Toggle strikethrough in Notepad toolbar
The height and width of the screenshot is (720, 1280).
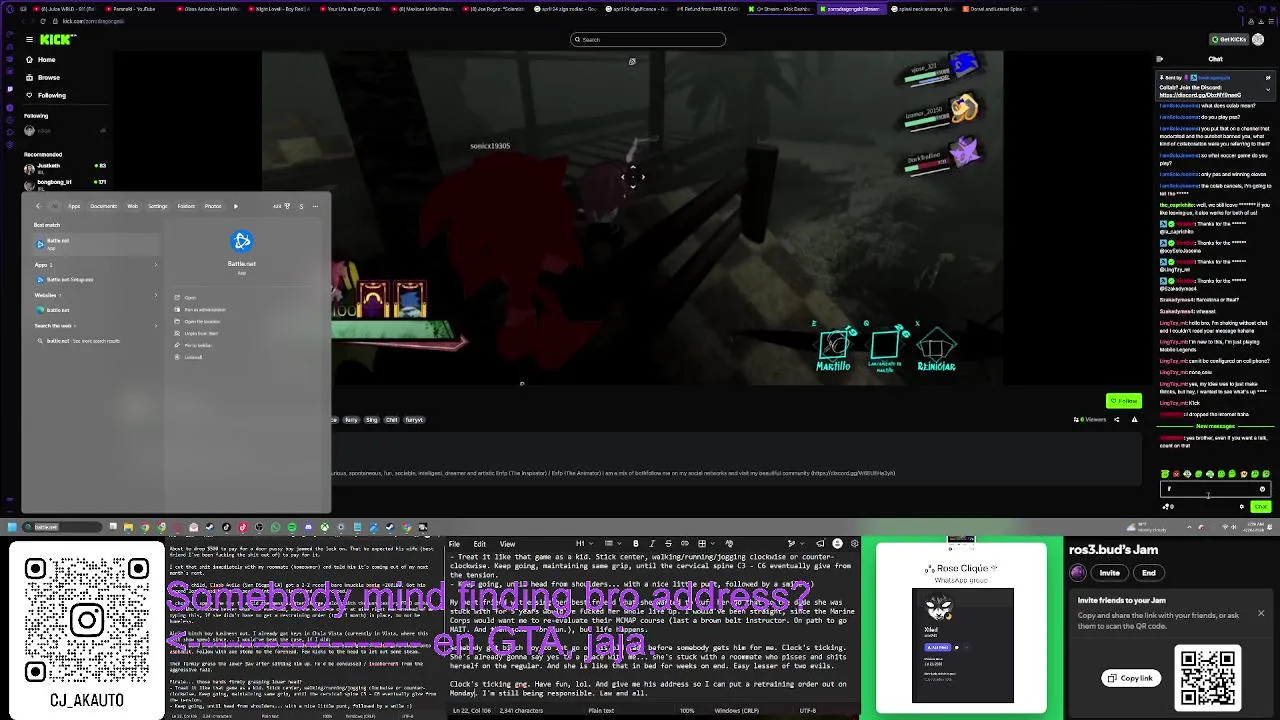pos(668,544)
